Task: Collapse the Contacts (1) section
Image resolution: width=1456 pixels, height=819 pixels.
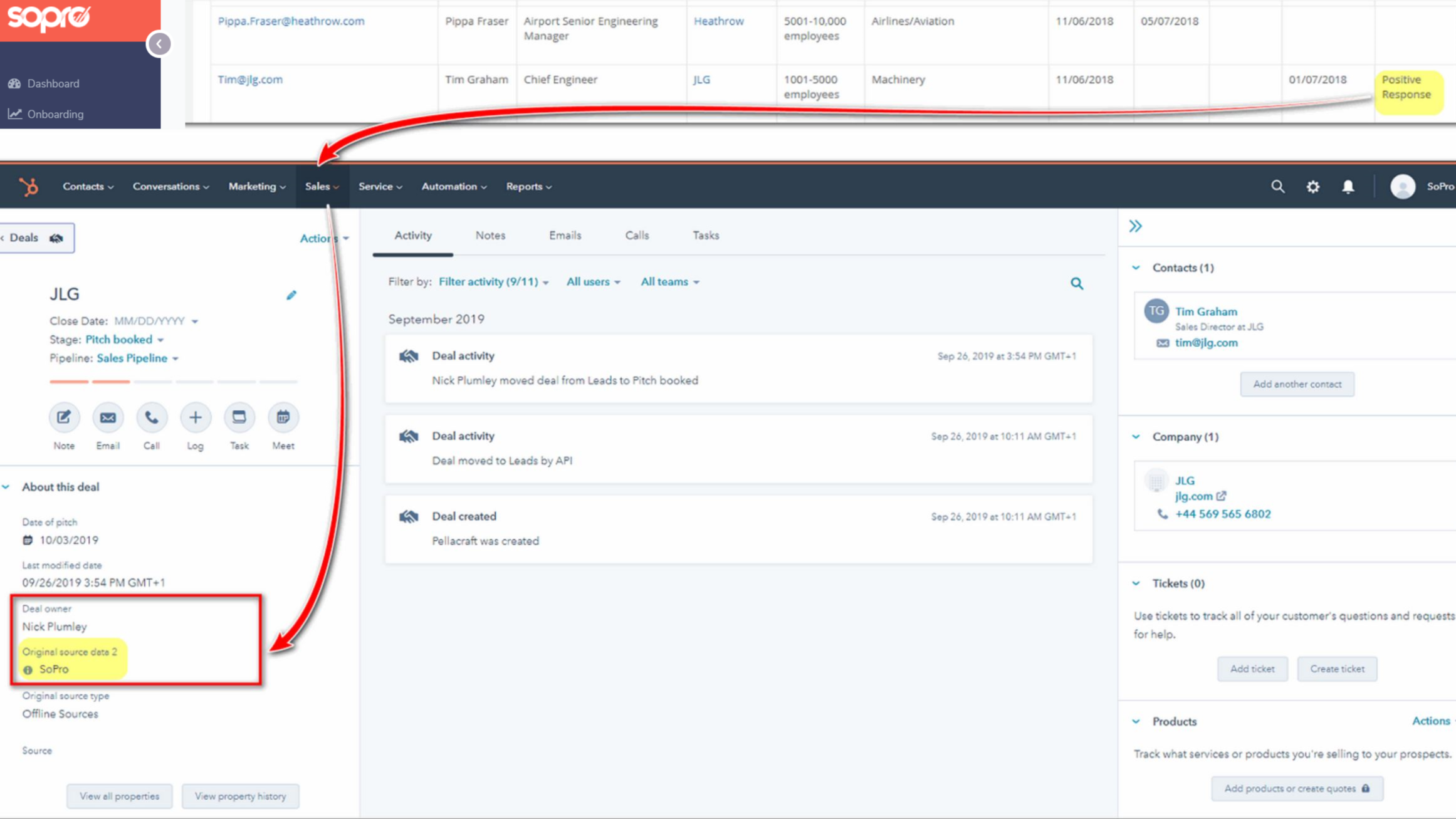Action: pos(1136,267)
